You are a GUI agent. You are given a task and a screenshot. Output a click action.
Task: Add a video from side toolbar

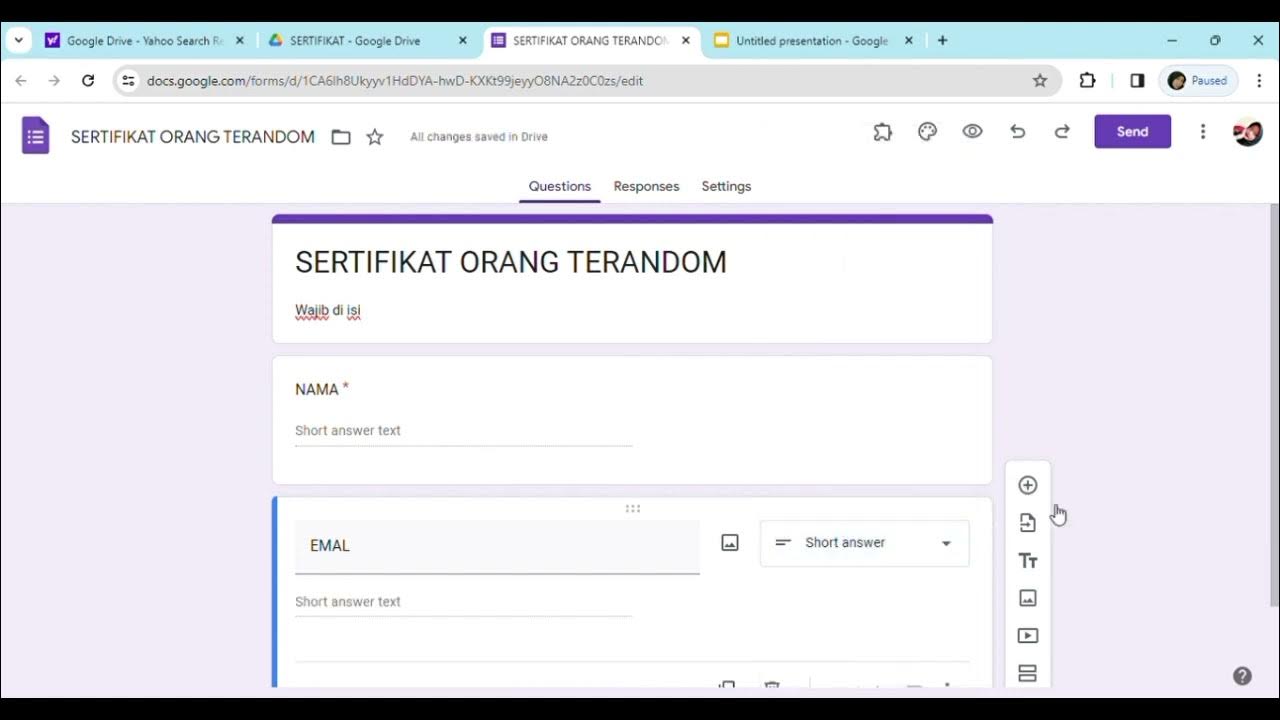pos(1027,636)
